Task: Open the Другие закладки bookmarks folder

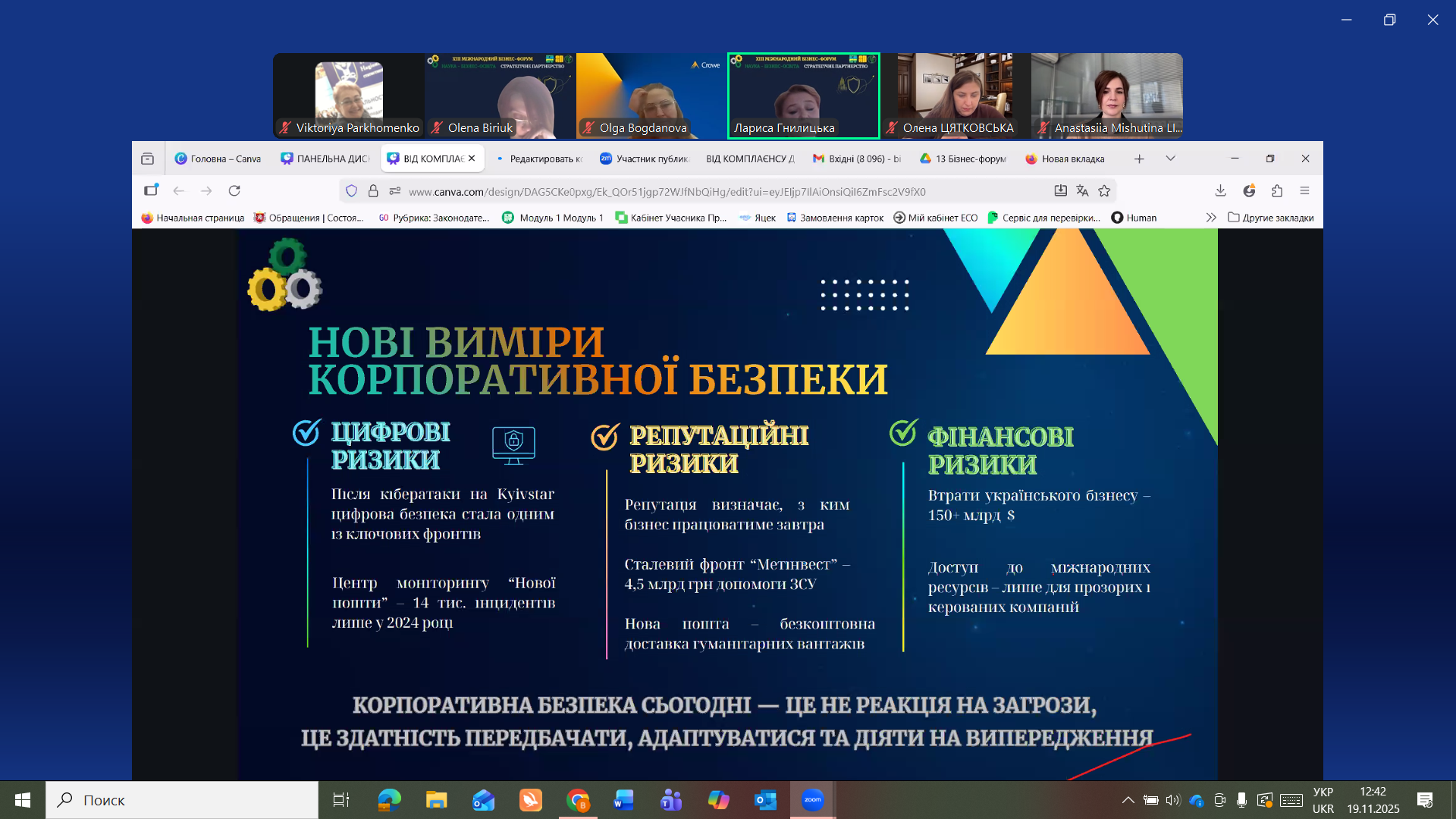Action: pyautogui.click(x=1270, y=218)
